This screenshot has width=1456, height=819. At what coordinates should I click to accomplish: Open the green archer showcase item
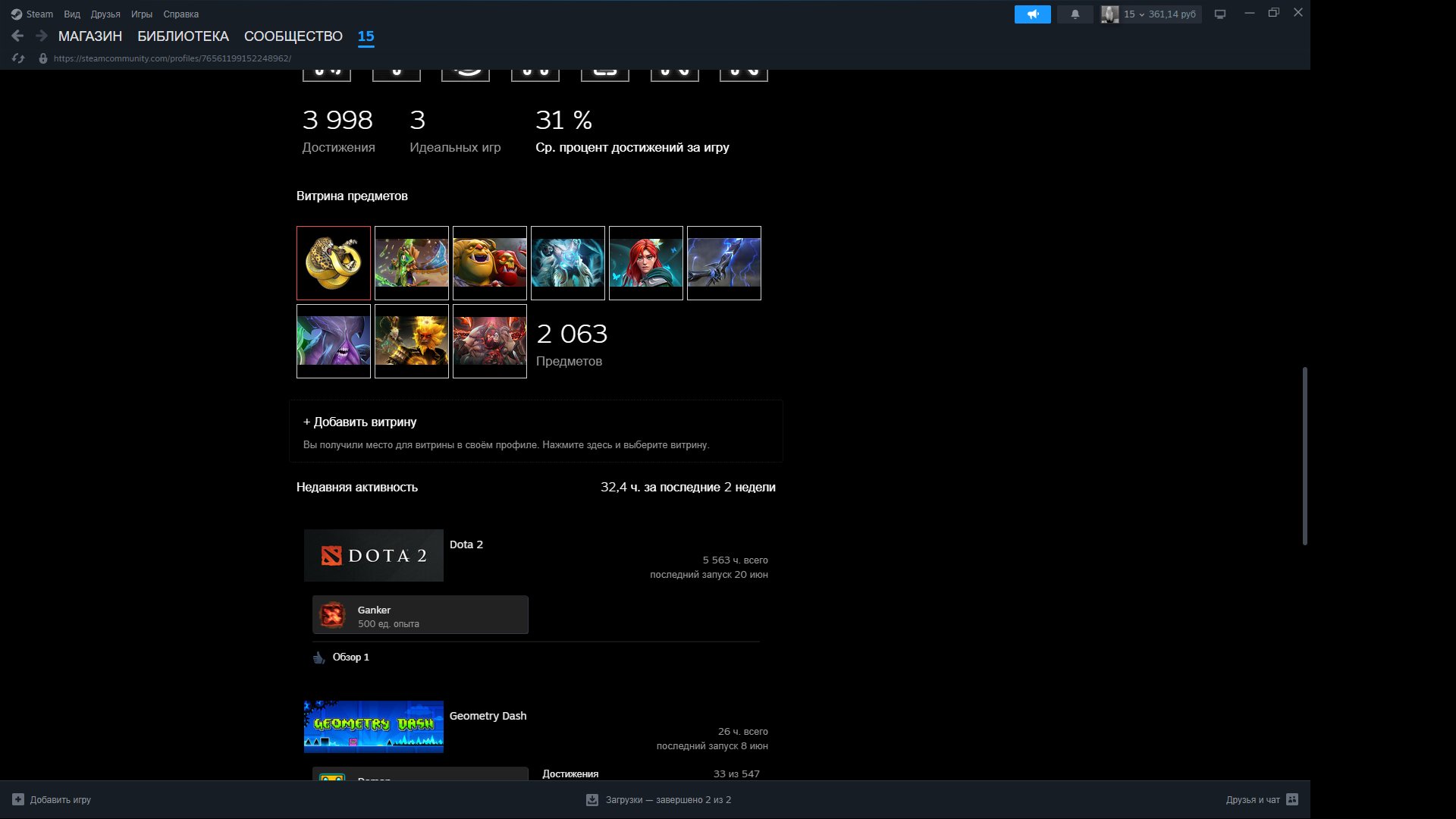pos(412,263)
